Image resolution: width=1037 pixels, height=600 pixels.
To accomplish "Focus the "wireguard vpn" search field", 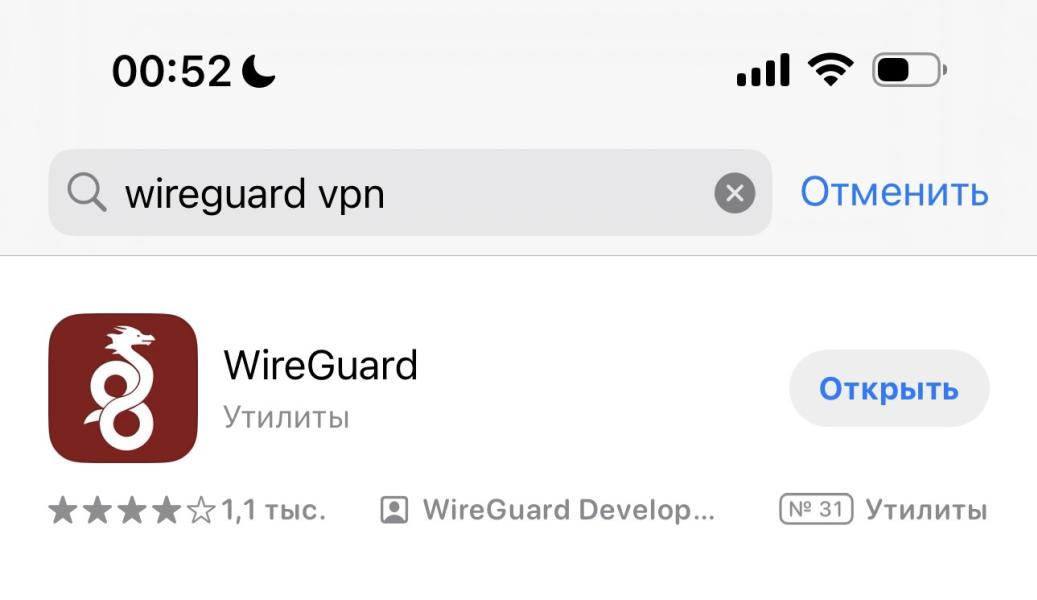I will (410, 193).
